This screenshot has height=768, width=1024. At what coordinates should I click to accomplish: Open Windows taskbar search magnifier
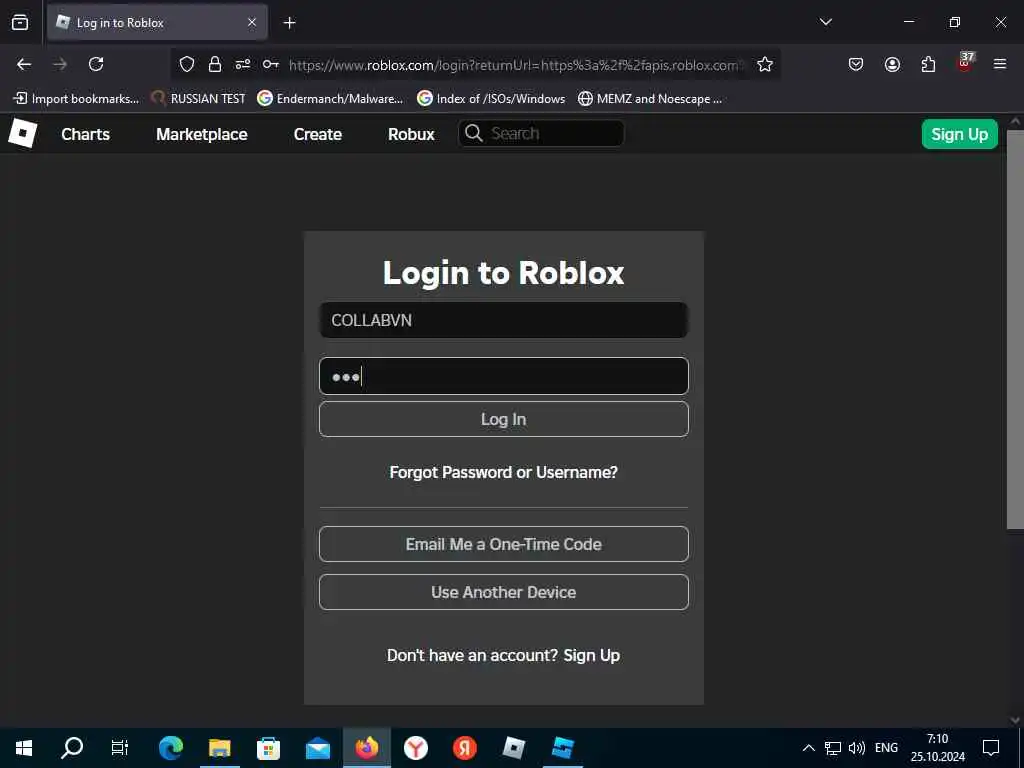[72, 748]
